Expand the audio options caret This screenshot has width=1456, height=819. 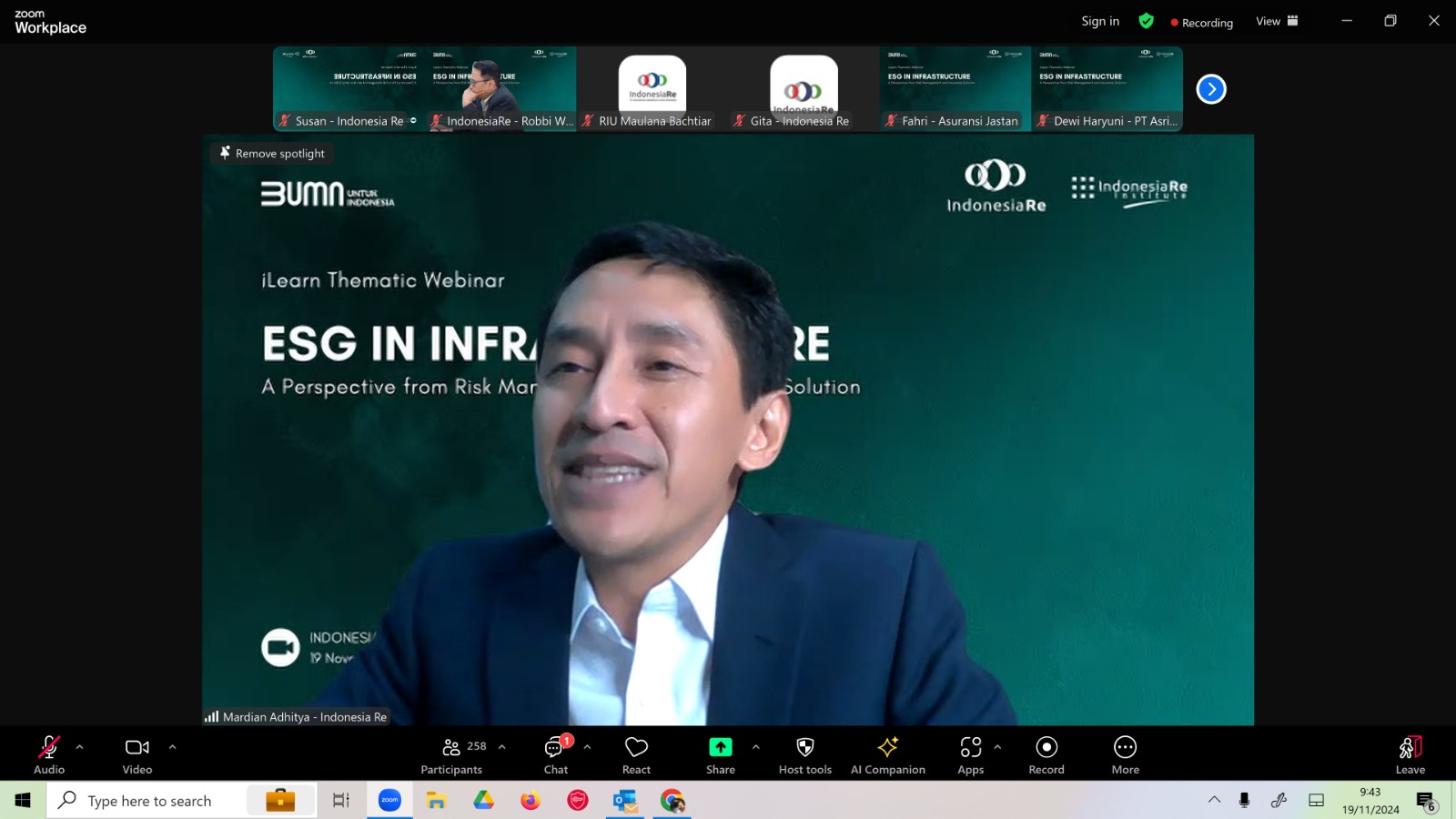click(x=80, y=747)
